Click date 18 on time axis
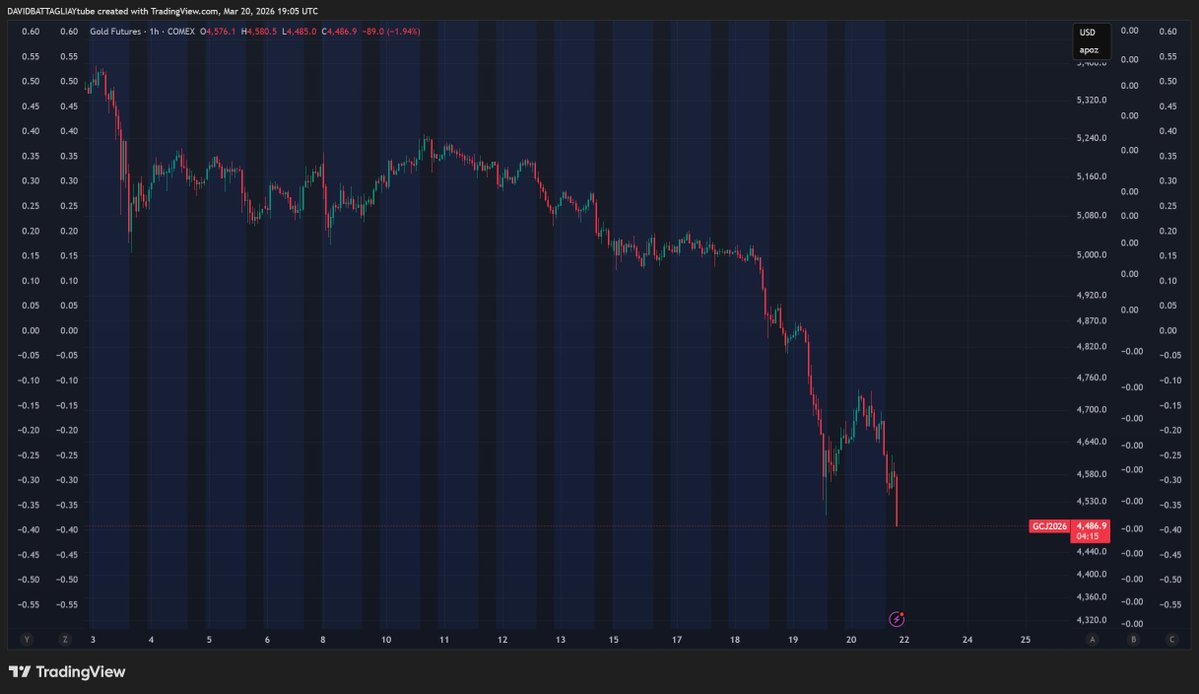The image size is (1199, 694). 735,640
